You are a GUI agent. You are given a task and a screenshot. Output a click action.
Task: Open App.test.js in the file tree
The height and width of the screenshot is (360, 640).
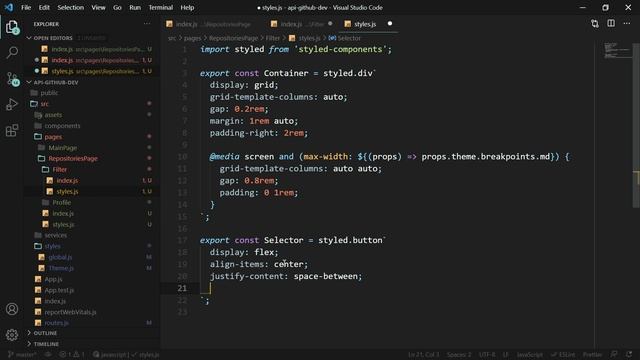pos(59,290)
